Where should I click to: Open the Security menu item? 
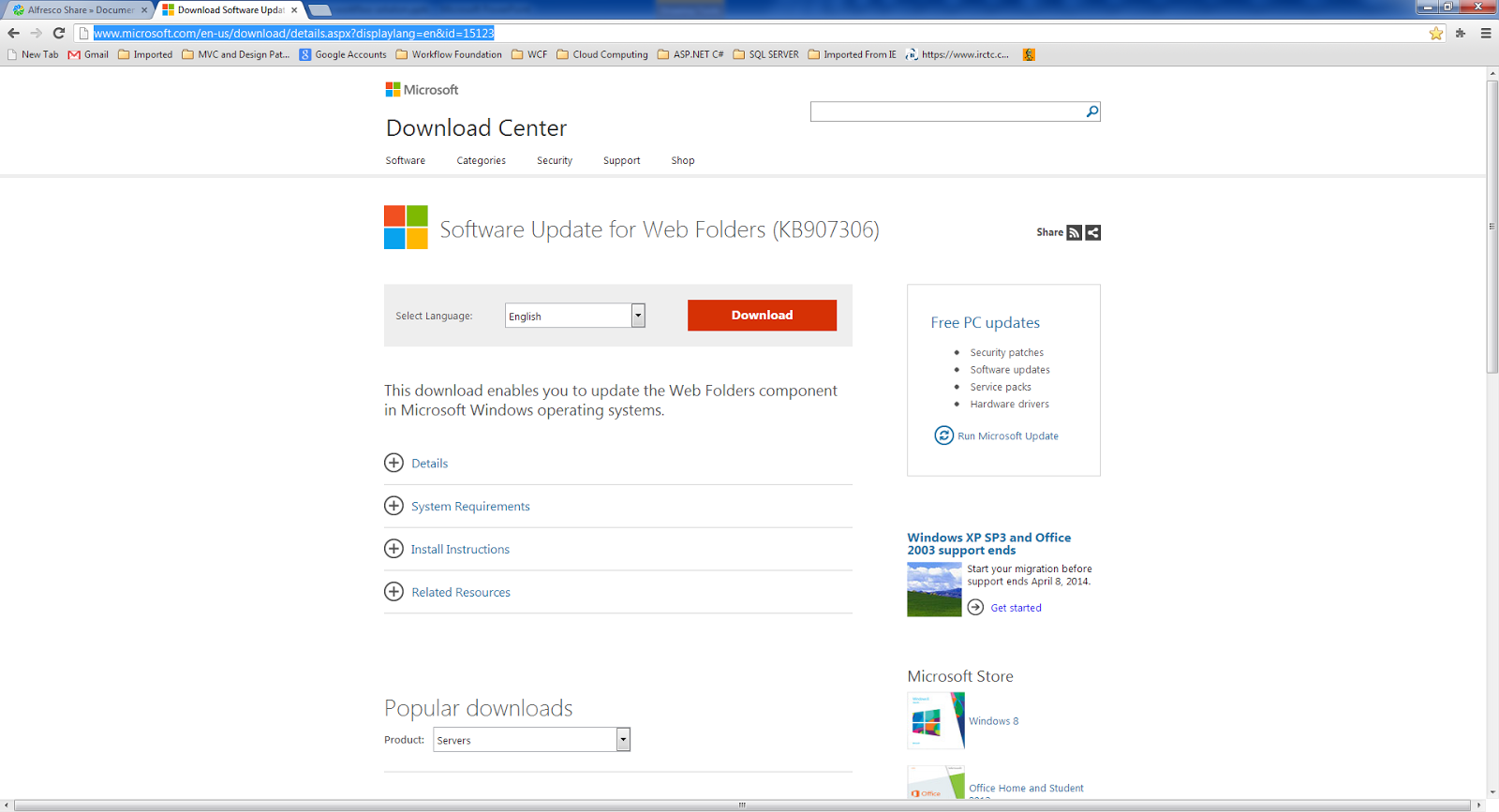pyautogui.click(x=555, y=160)
